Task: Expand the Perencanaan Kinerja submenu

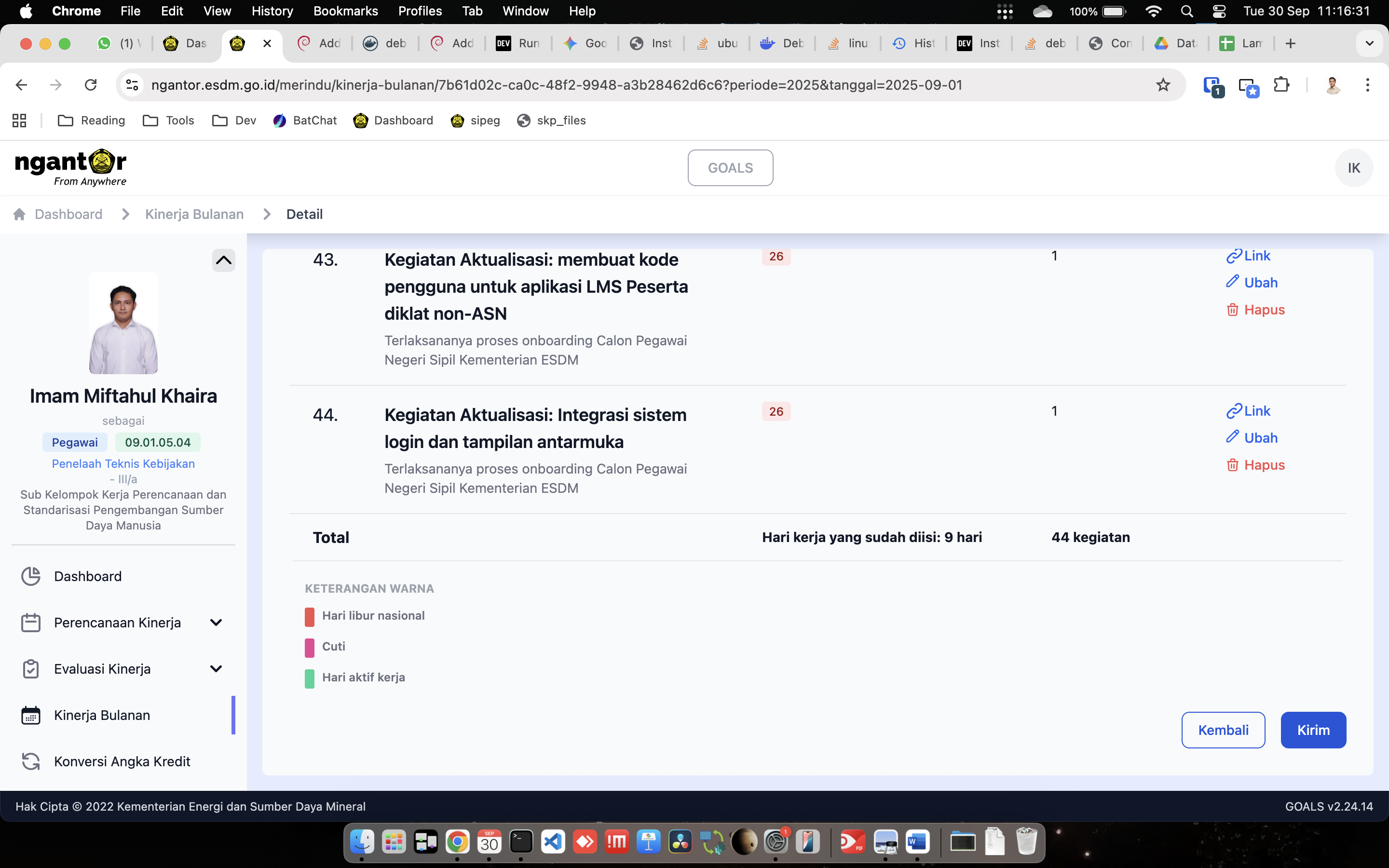Action: (216, 623)
